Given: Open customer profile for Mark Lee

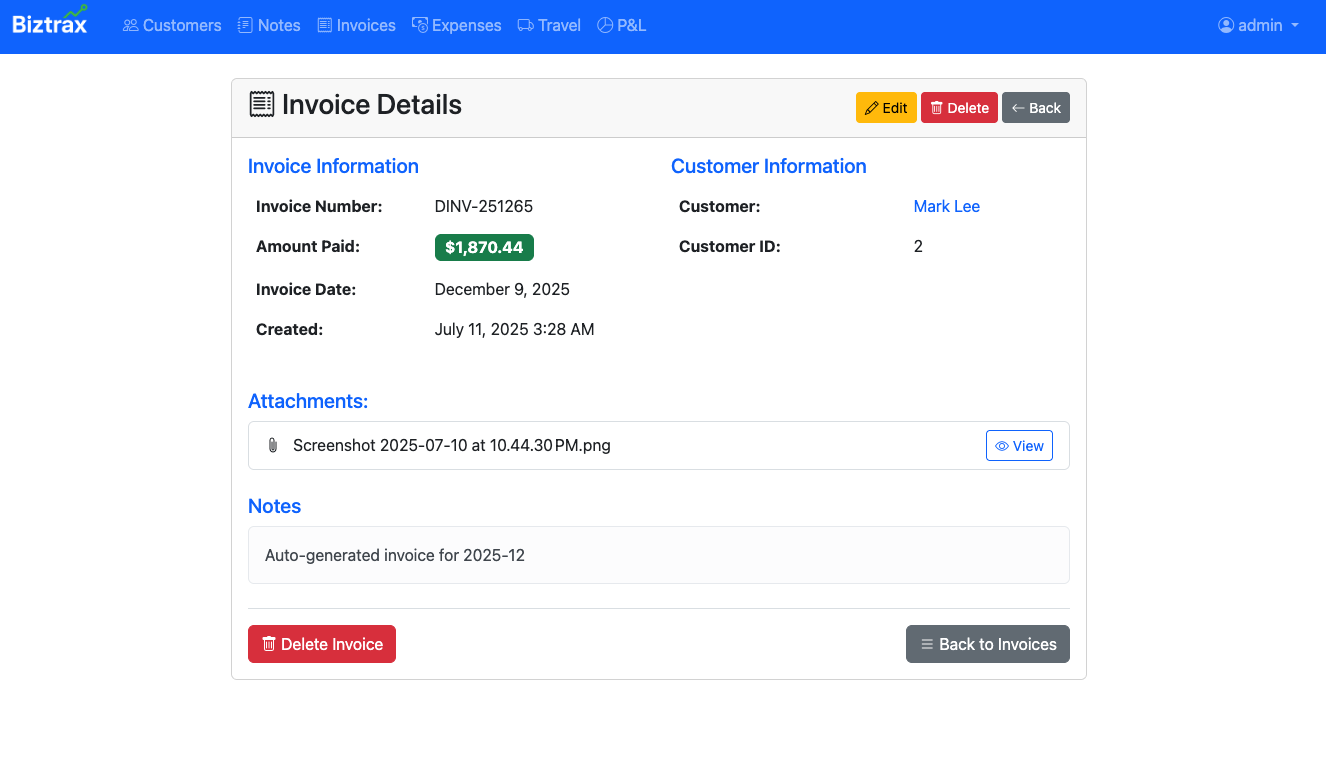Looking at the screenshot, I should 946,206.
